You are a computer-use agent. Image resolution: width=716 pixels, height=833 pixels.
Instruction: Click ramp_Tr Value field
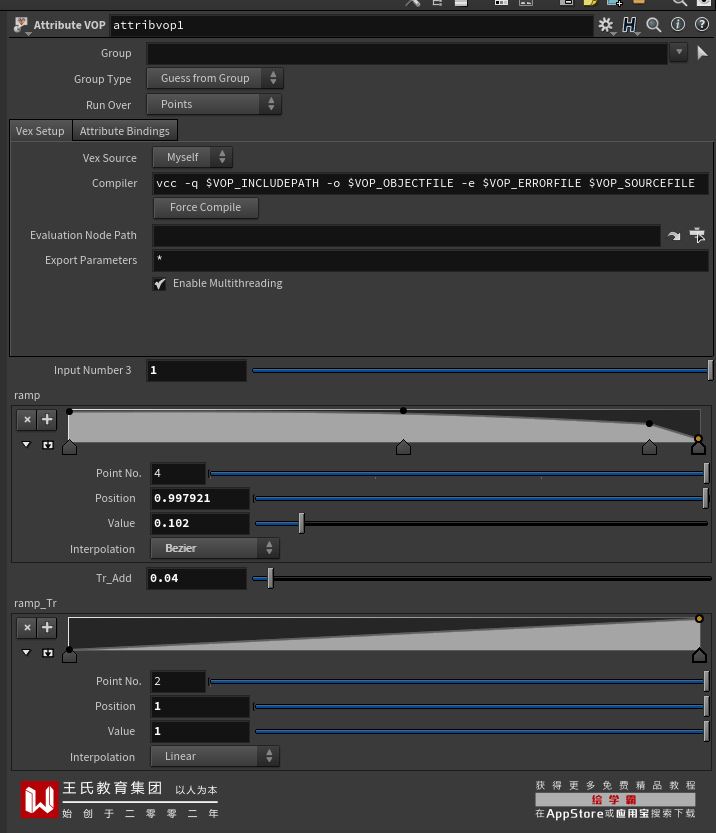pyautogui.click(x=200, y=732)
